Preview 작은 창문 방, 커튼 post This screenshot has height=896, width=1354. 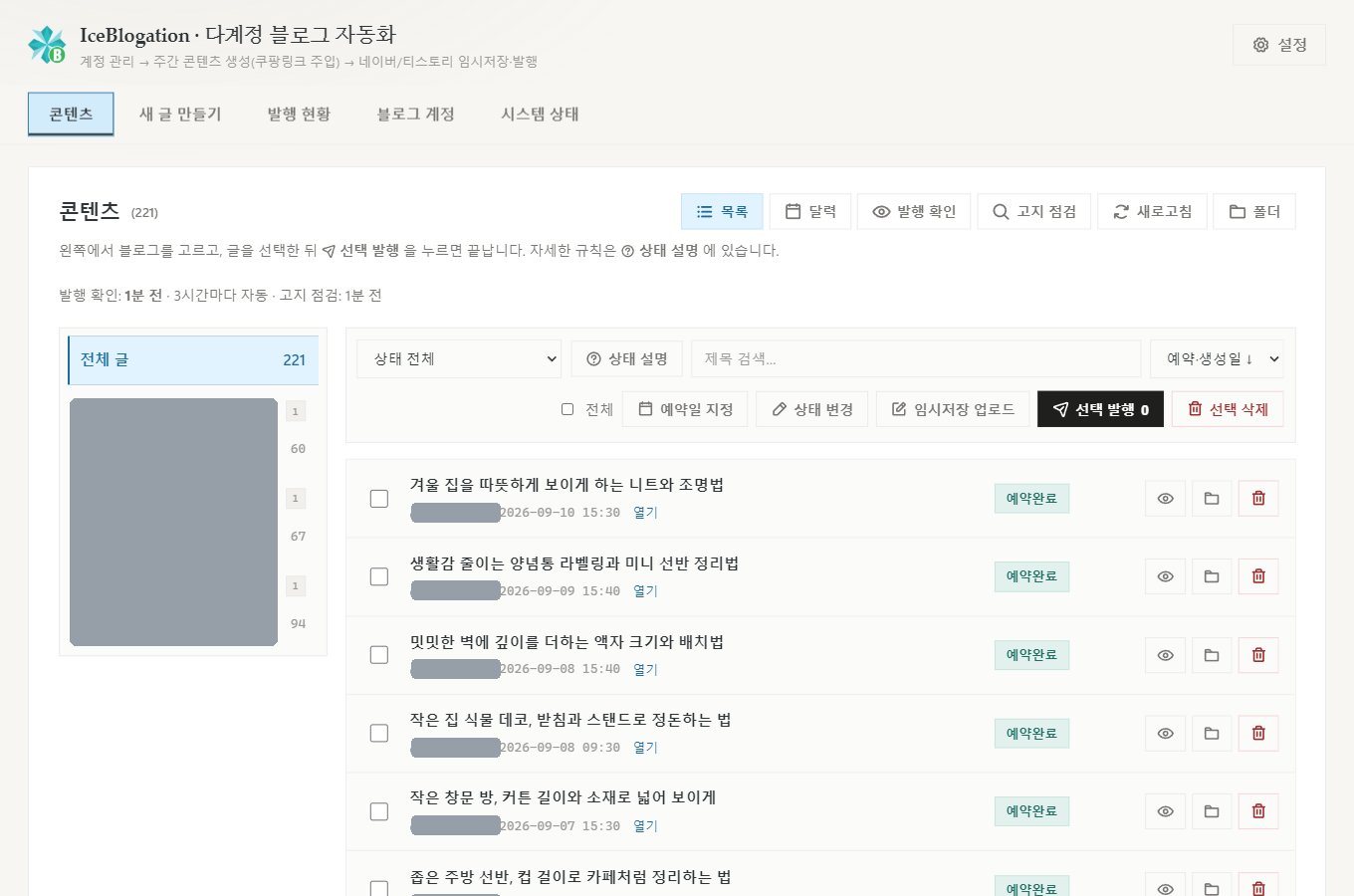click(1165, 811)
